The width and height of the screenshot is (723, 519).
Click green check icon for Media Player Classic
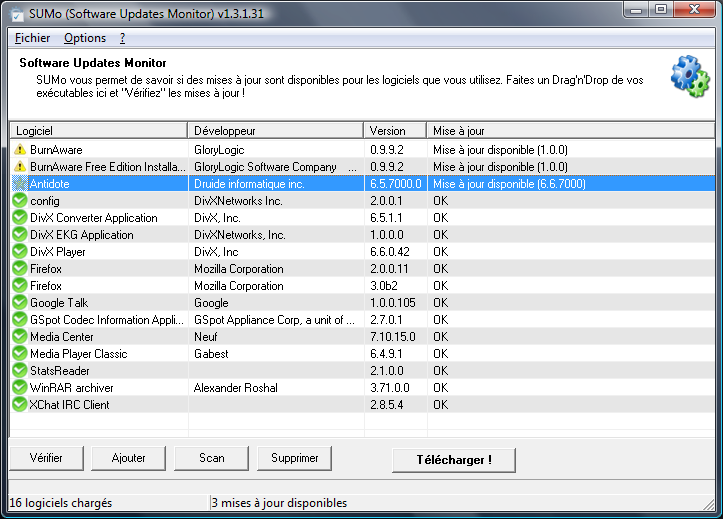click(x=20, y=354)
